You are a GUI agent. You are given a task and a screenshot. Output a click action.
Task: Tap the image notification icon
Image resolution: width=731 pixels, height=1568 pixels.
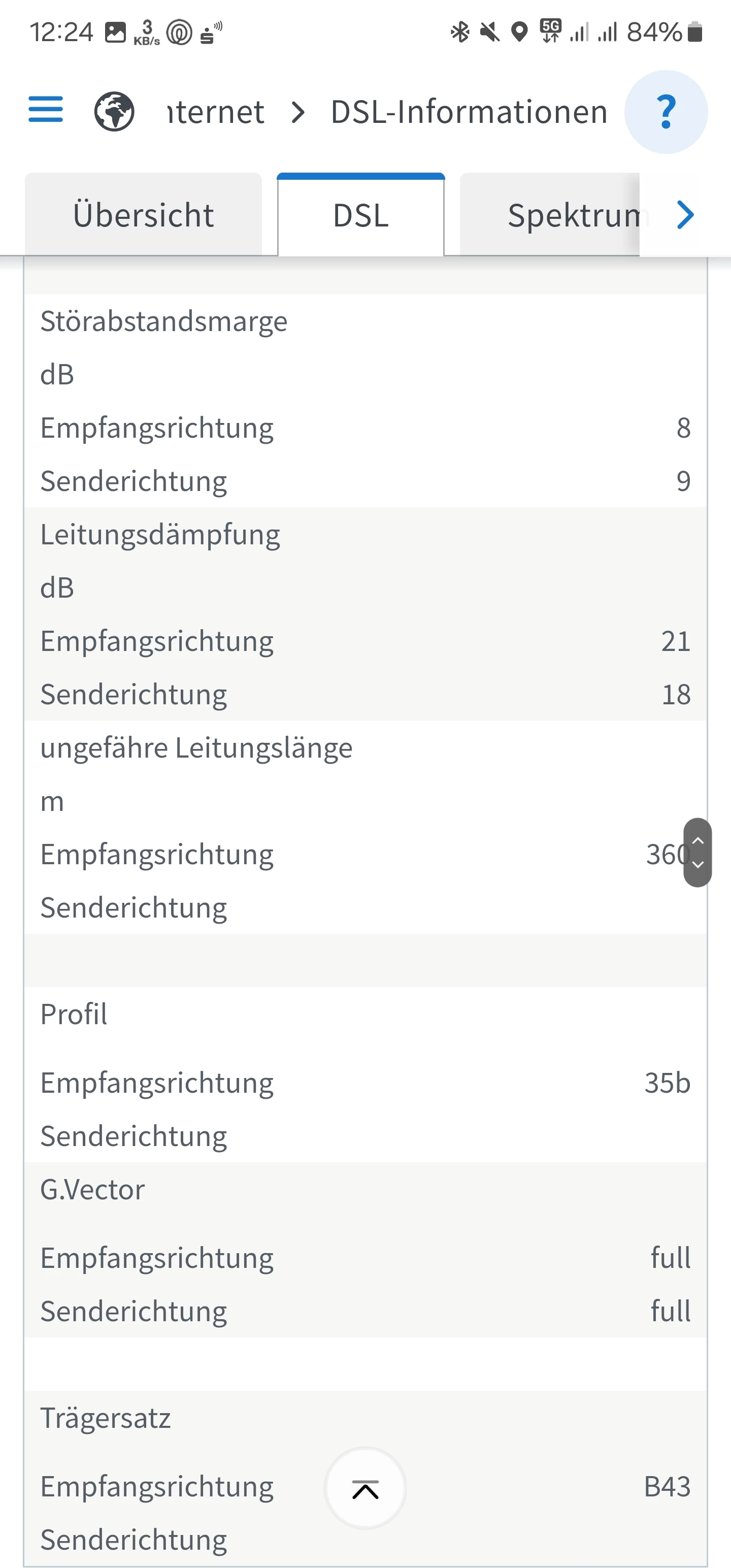pos(115,31)
